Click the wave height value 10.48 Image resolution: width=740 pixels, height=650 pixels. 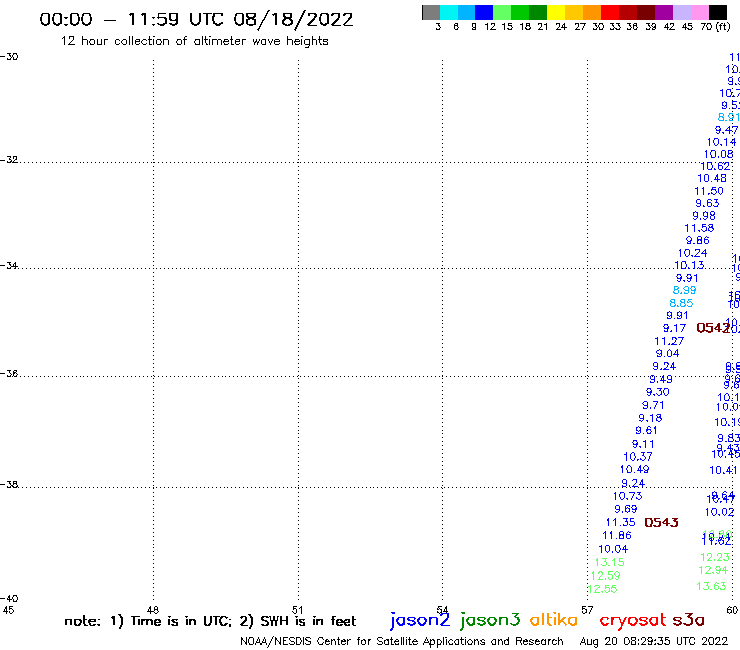pos(712,178)
